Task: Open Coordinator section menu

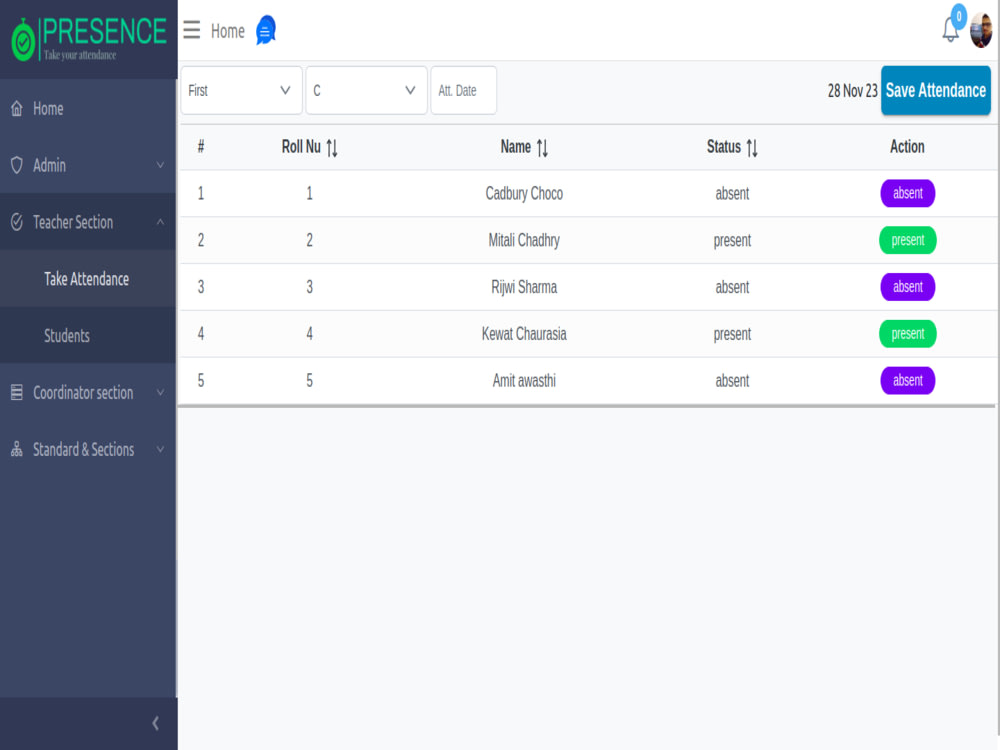Action: pos(88,392)
